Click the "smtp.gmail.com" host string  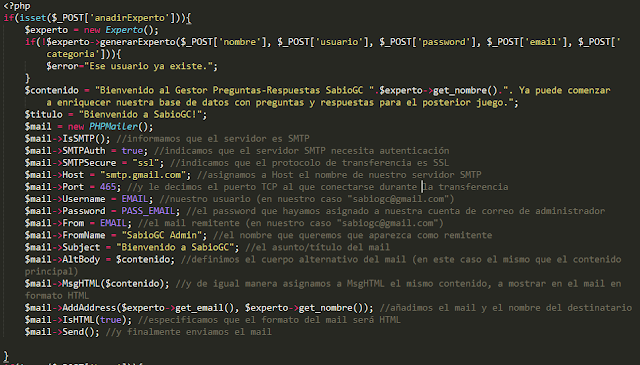(x=143, y=175)
